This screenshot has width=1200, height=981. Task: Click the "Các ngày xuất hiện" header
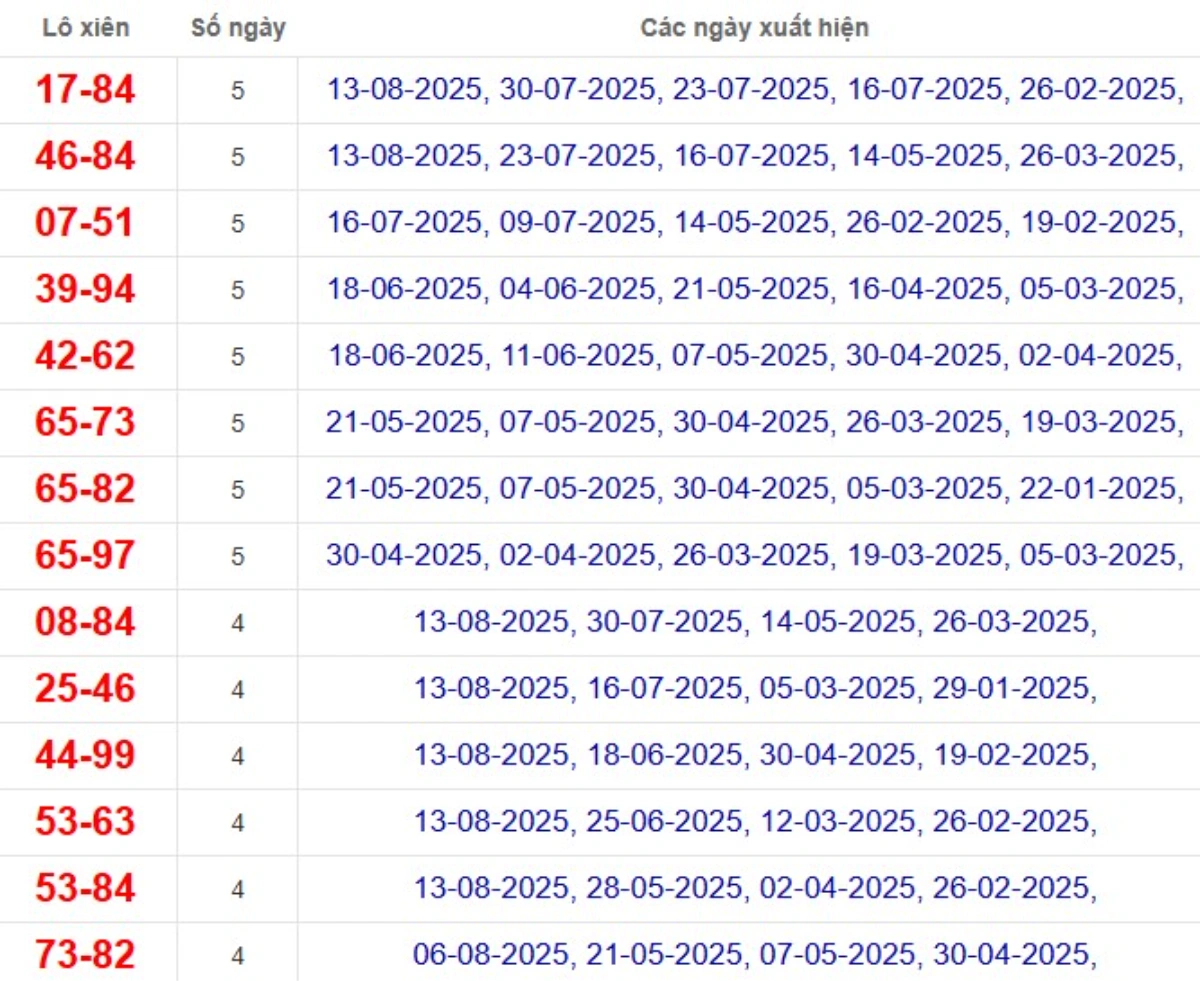pyautogui.click(x=754, y=28)
